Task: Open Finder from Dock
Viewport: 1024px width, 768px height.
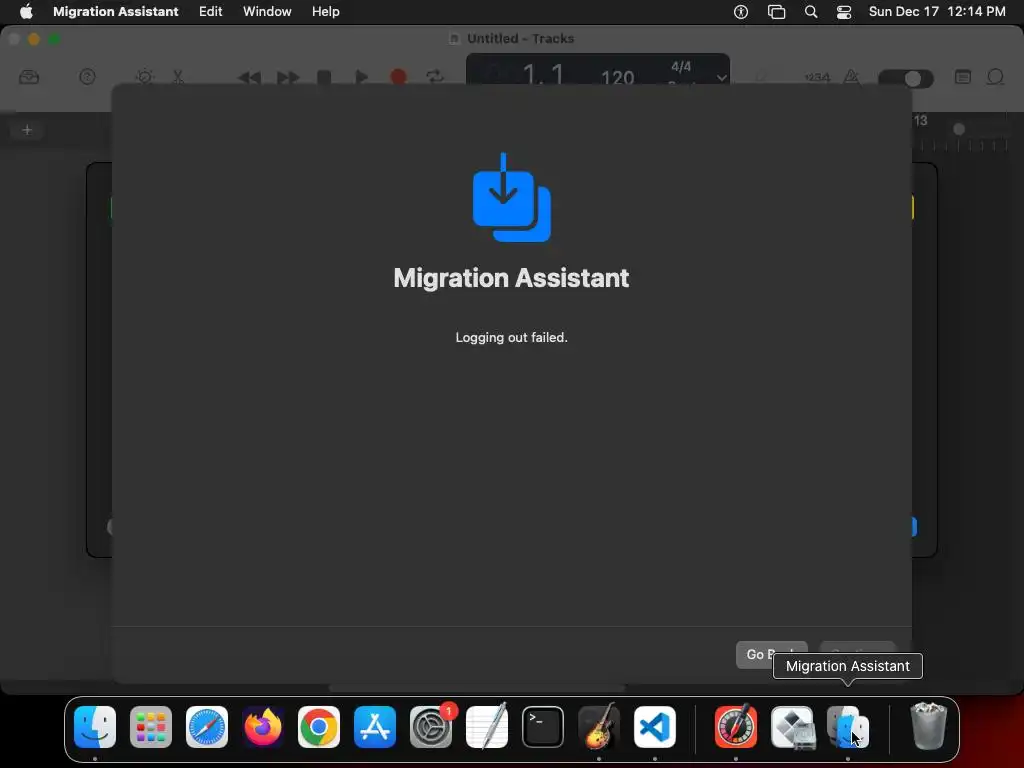Action: (x=95, y=727)
